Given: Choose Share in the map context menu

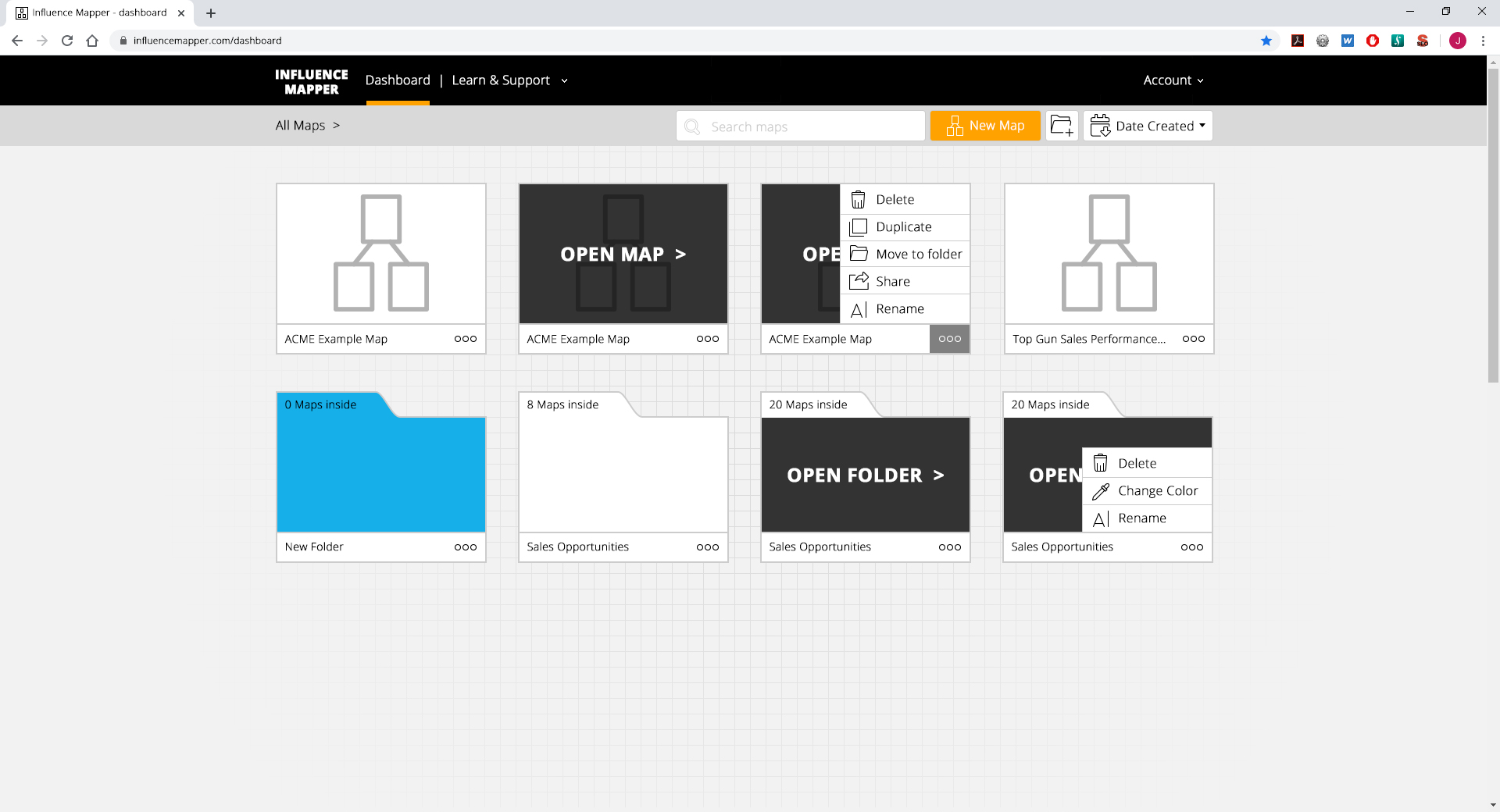Looking at the screenshot, I should pos(905,282).
